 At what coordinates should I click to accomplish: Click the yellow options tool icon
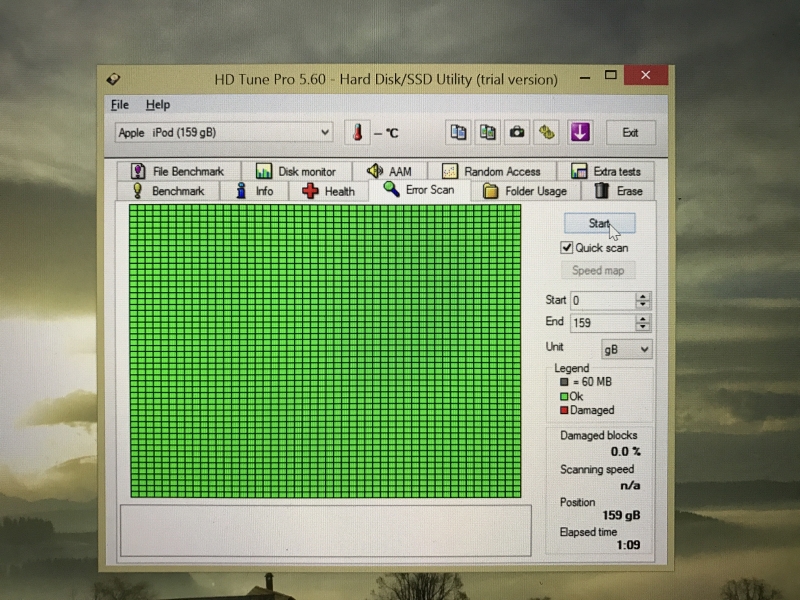click(547, 132)
